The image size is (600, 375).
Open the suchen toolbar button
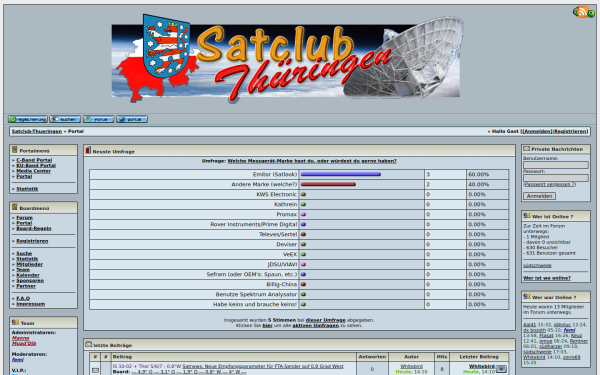65,119
